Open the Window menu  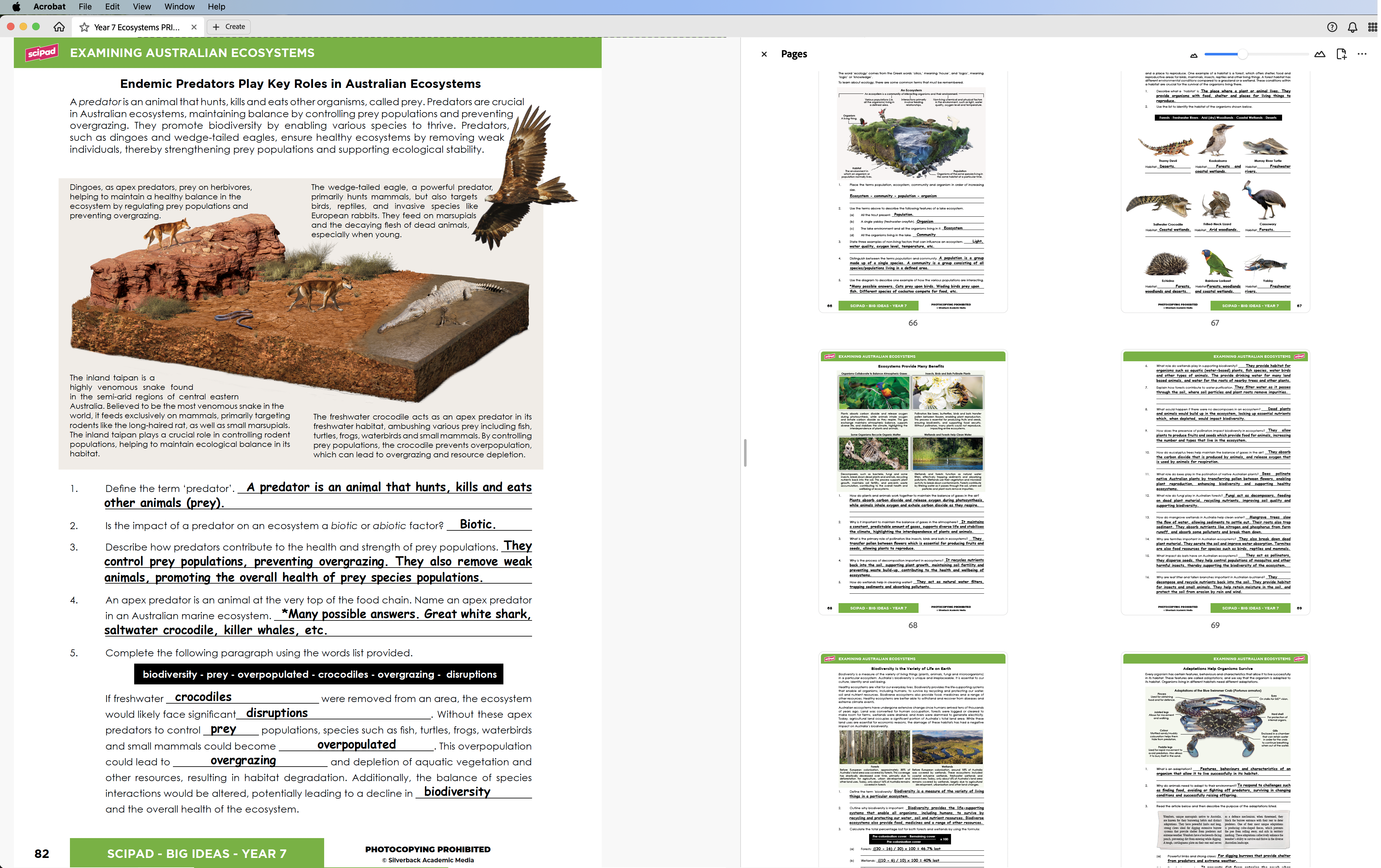click(179, 6)
